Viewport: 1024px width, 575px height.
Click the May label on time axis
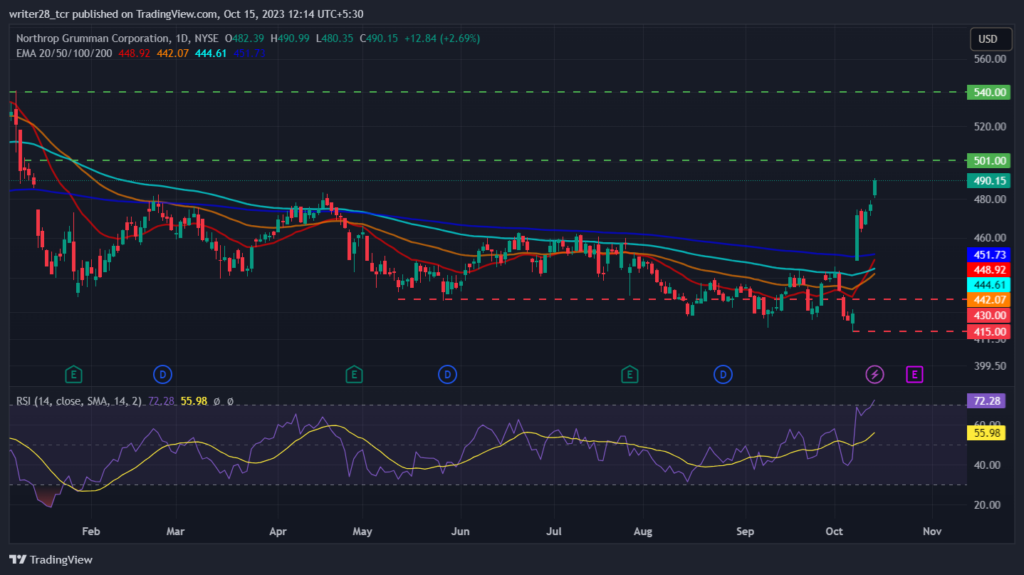(362, 531)
